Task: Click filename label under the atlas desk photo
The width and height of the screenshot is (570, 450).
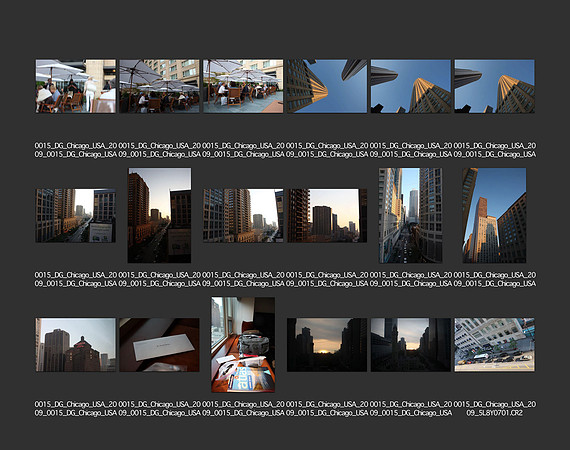Action: (x=243, y=409)
